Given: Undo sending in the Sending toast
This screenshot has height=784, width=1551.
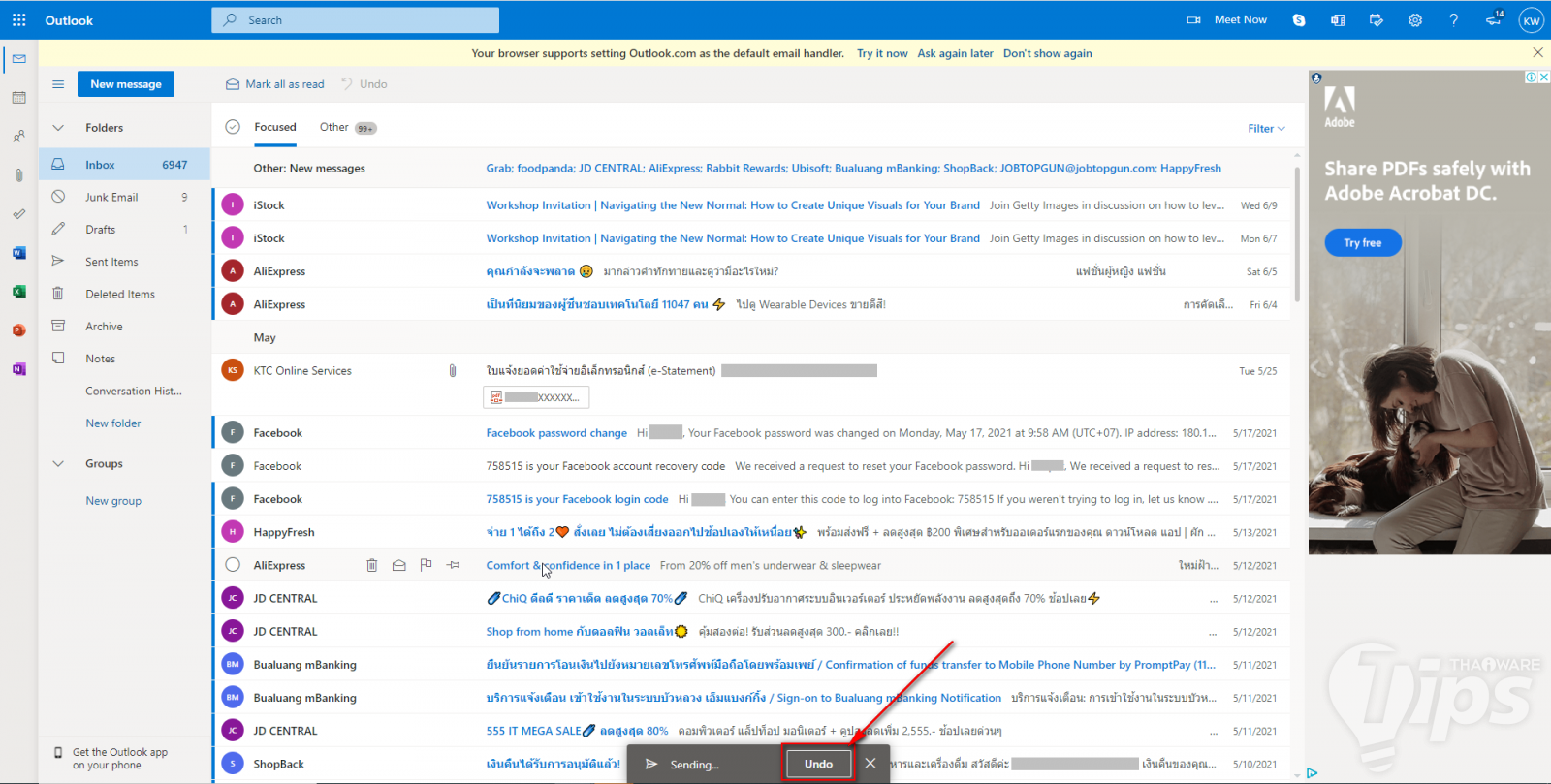Looking at the screenshot, I should click(x=818, y=764).
